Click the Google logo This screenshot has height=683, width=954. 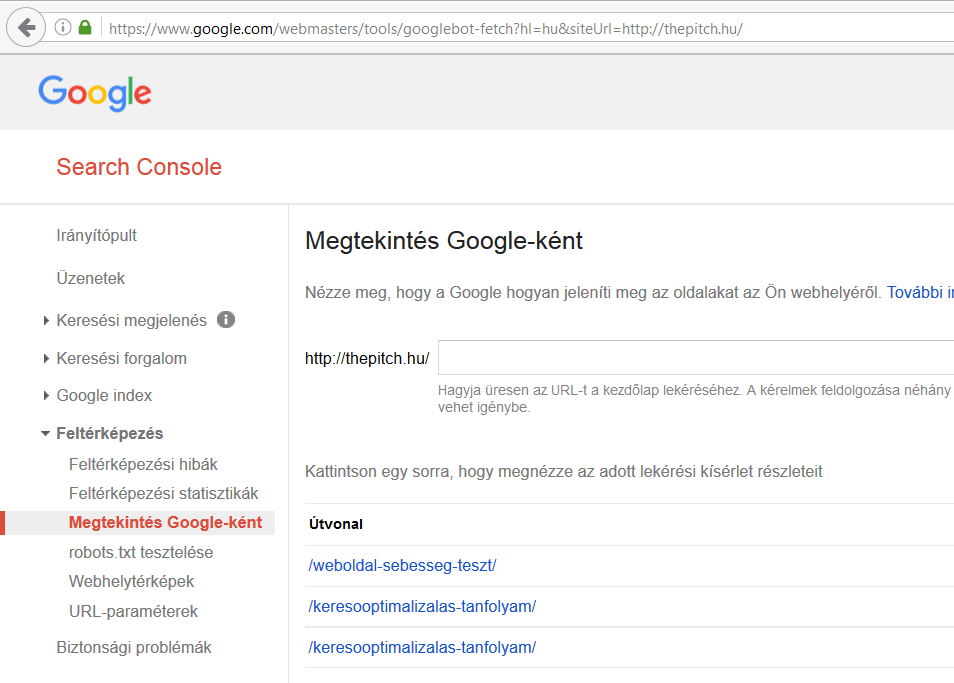95,93
